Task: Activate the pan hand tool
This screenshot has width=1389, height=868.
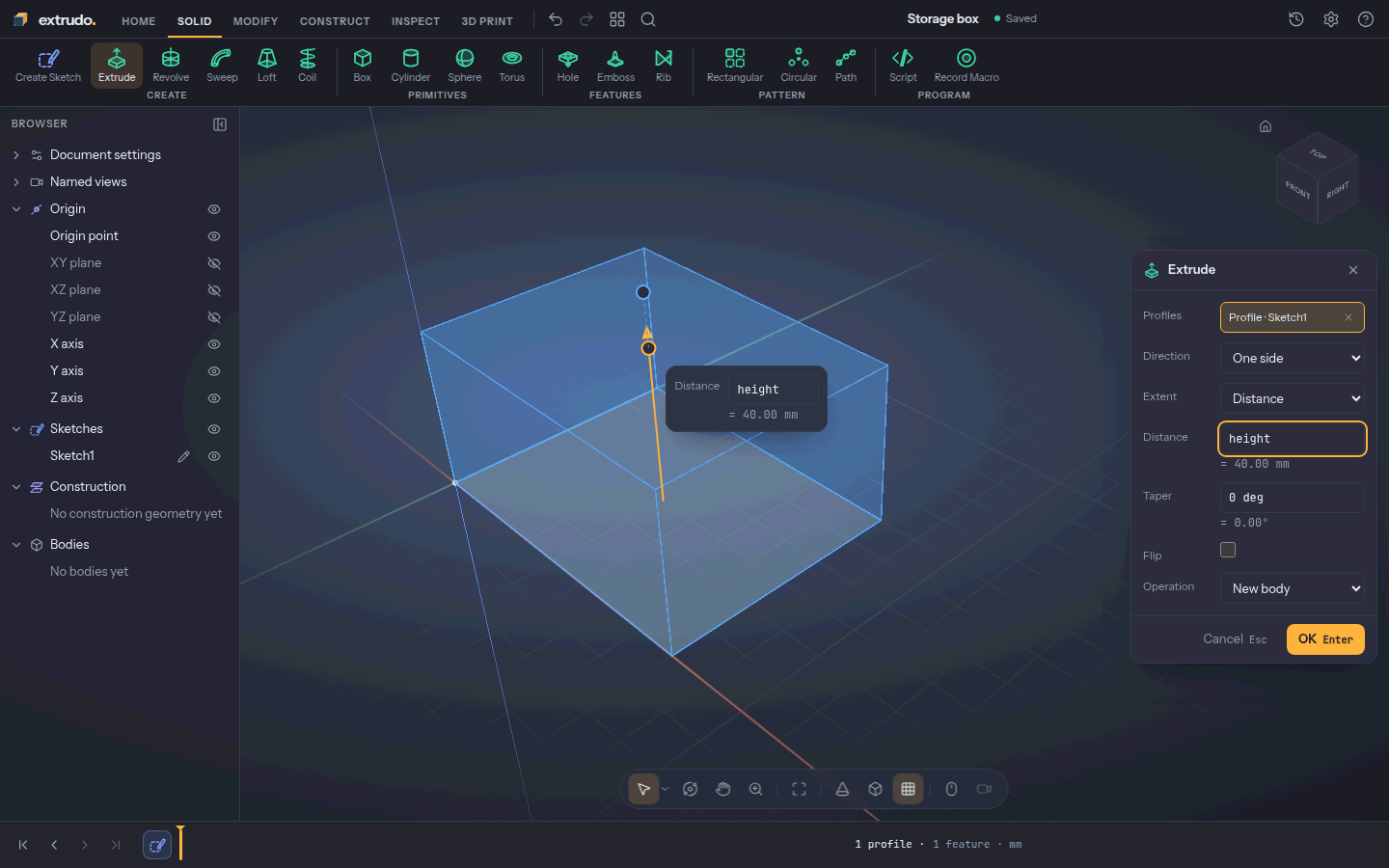Action: pyautogui.click(x=723, y=789)
